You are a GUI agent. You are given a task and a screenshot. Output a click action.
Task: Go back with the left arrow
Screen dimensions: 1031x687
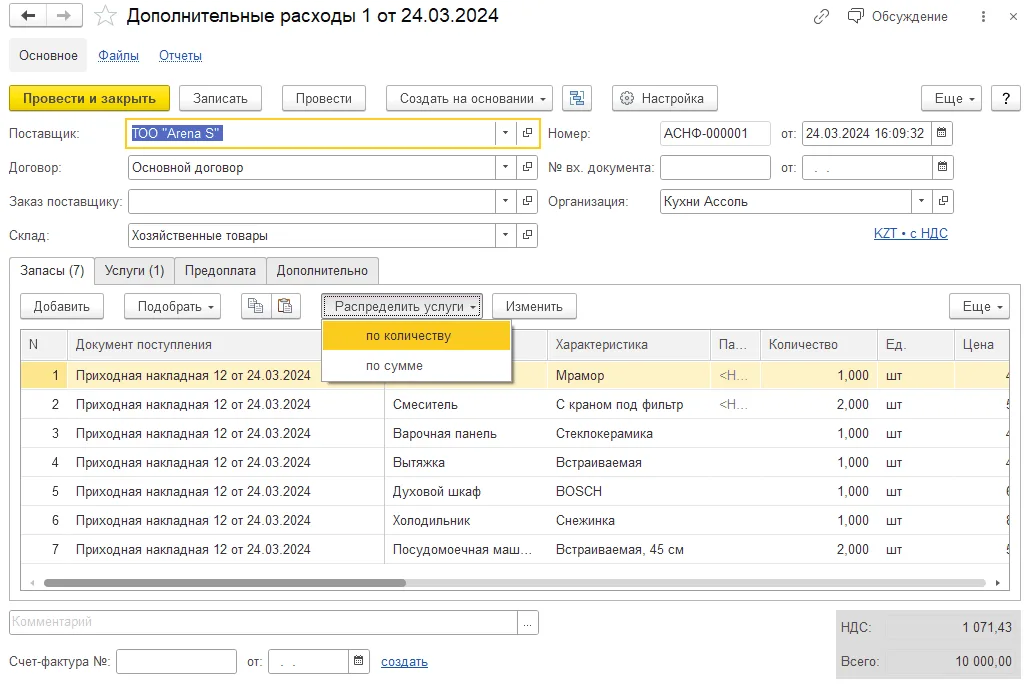(x=28, y=16)
